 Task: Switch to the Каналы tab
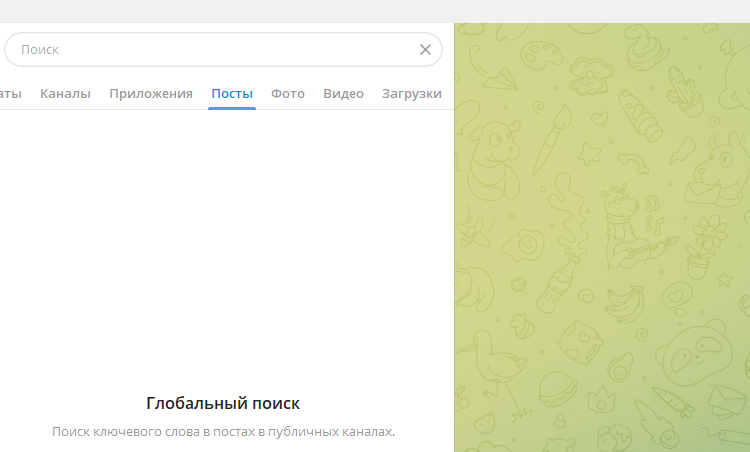pyautogui.click(x=65, y=94)
